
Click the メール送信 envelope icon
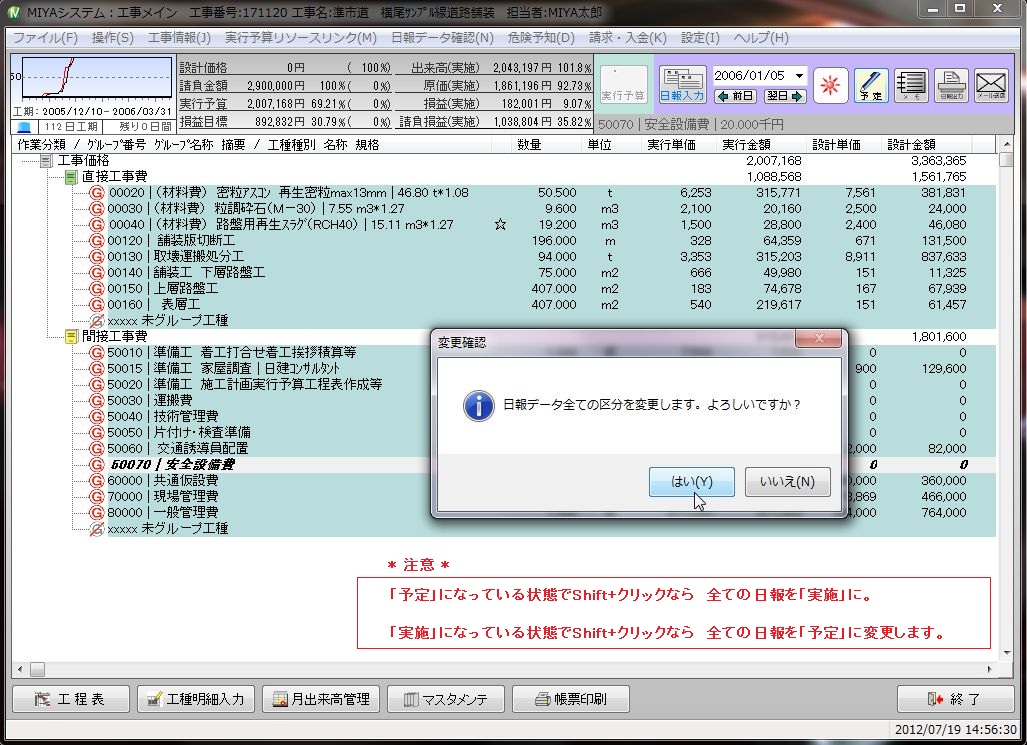pyautogui.click(x=990, y=85)
